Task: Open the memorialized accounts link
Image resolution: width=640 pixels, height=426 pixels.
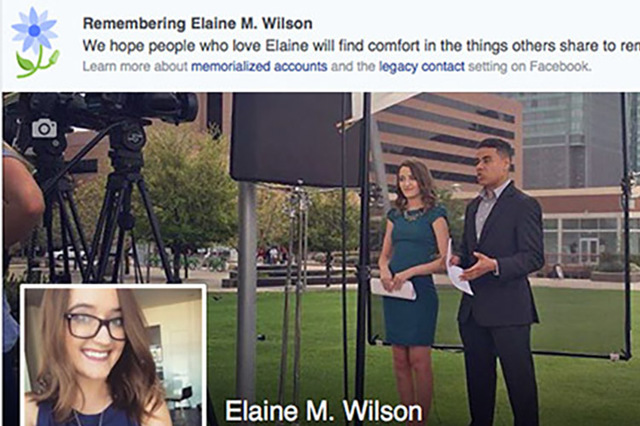Action: point(259,66)
